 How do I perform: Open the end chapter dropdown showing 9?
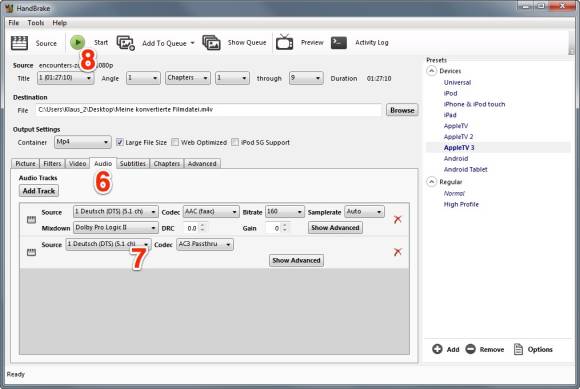pyautogui.click(x=306, y=78)
